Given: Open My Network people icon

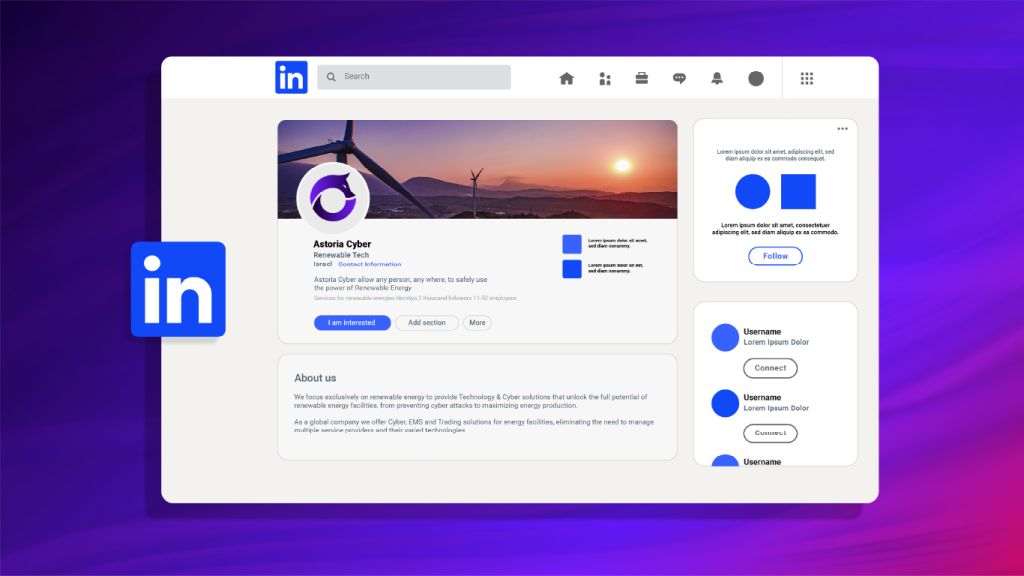Looking at the screenshot, I should click(604, 78).
